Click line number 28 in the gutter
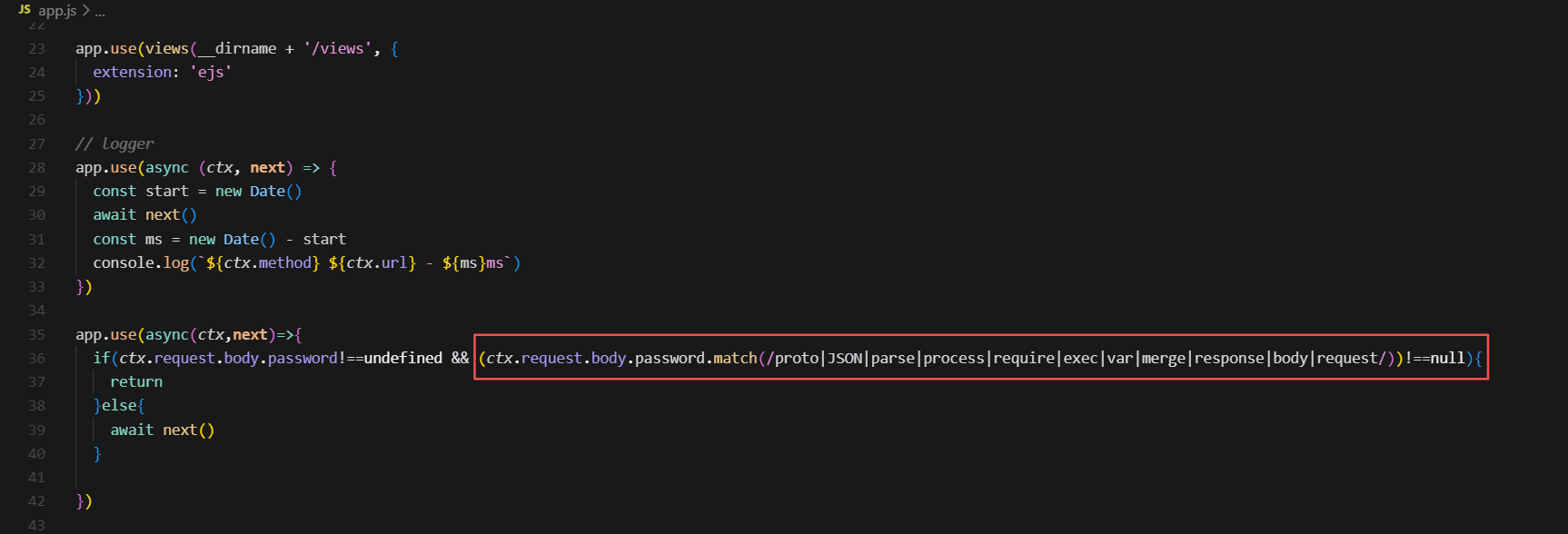This screenshot has width=1568, height=534. [36, 168]
